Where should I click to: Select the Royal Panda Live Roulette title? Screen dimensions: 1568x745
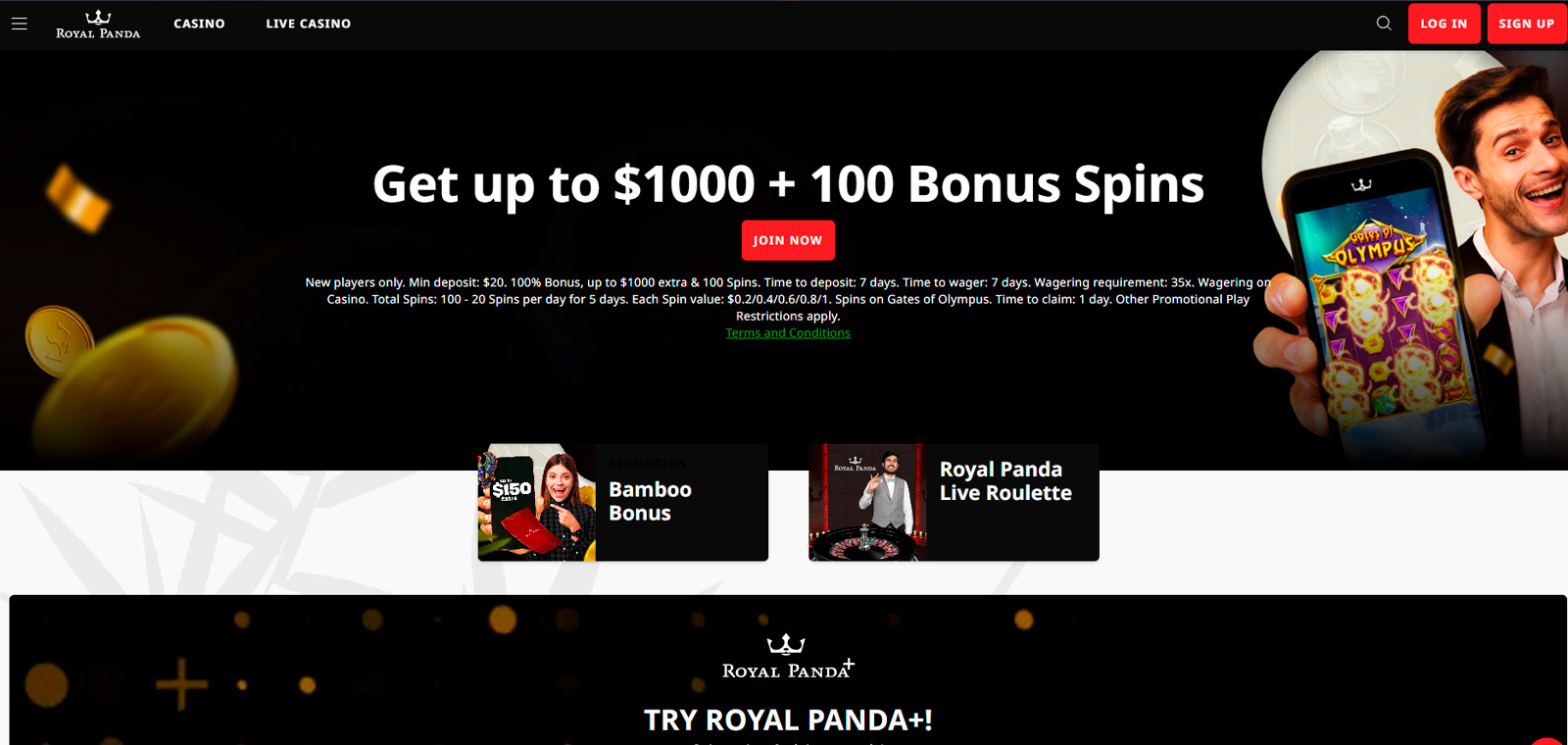[x=1005, y=481]
